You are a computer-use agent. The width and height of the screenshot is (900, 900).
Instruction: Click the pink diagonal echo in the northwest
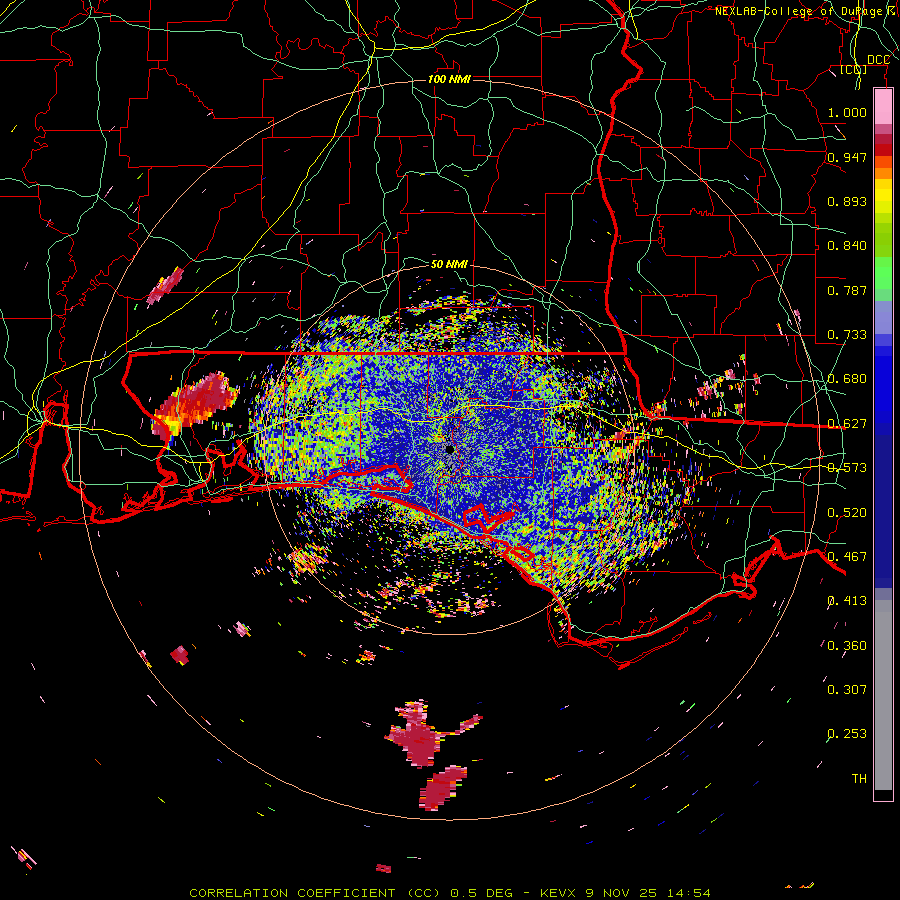165,286
